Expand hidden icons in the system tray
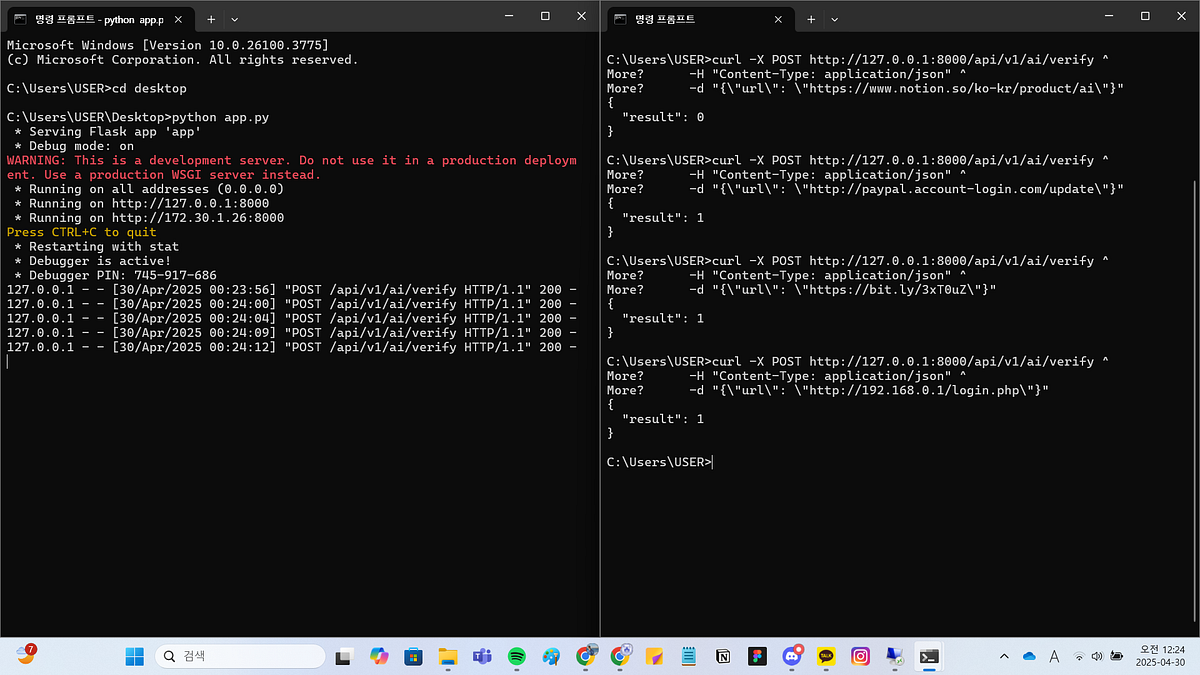The image size is (1200, 675). click(1004, 657)
